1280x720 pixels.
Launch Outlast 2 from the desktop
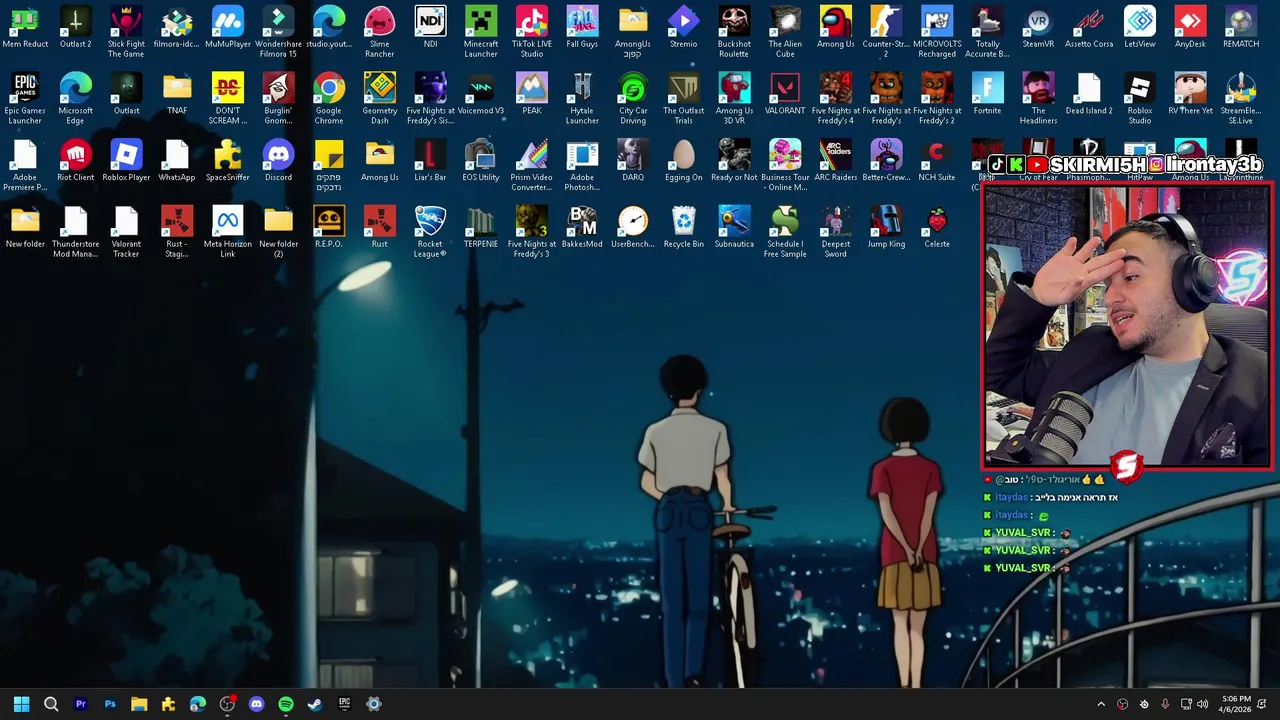[x=75, y=28]
